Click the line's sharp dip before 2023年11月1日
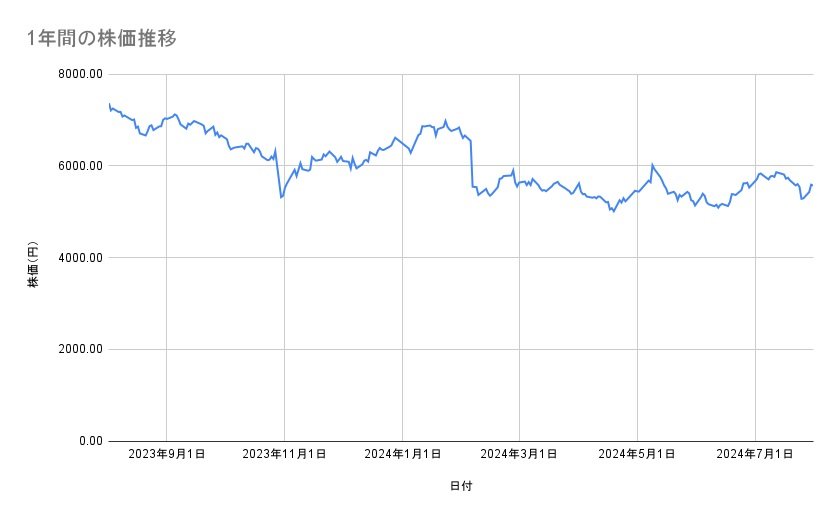 [x=281, y=197]
